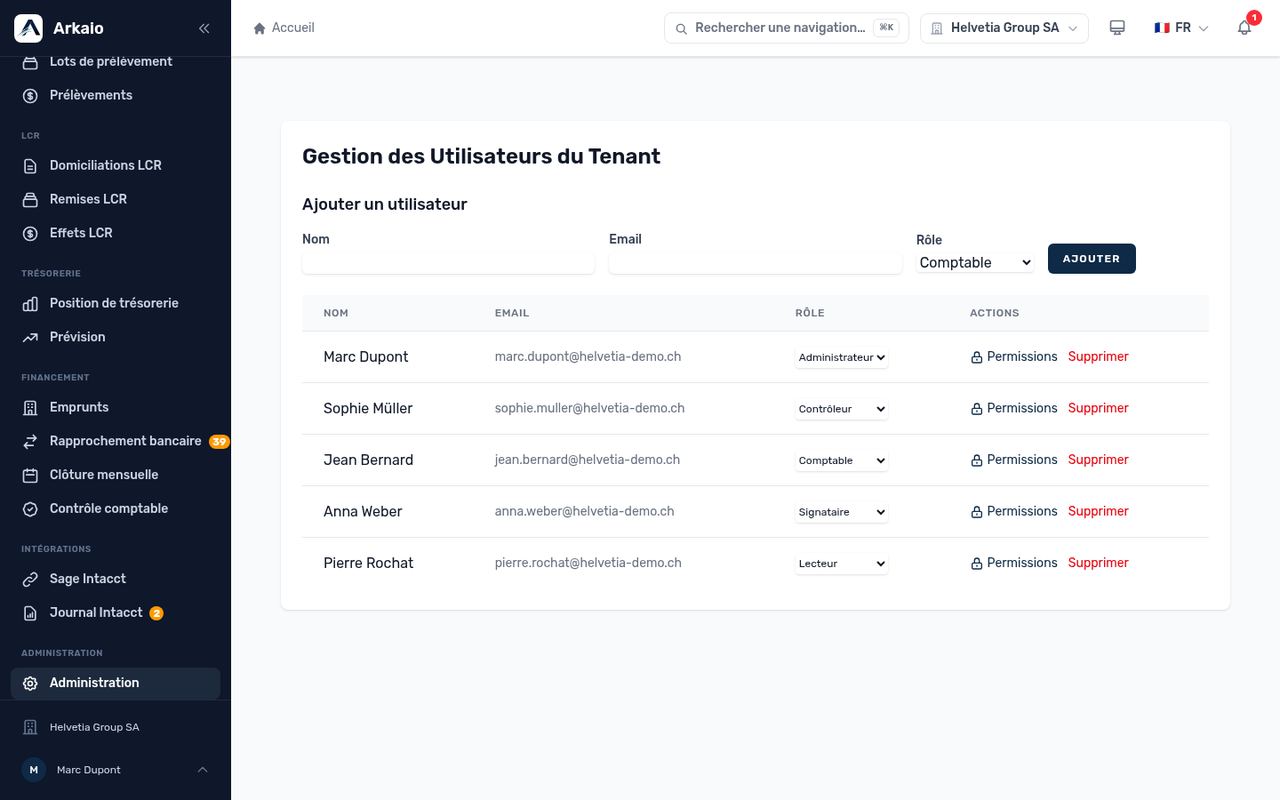The width and height of the screenshot is (1280, 800).
Task: Click the Administration gear icon
Action: pyautogui.click(x=30, y=683)
